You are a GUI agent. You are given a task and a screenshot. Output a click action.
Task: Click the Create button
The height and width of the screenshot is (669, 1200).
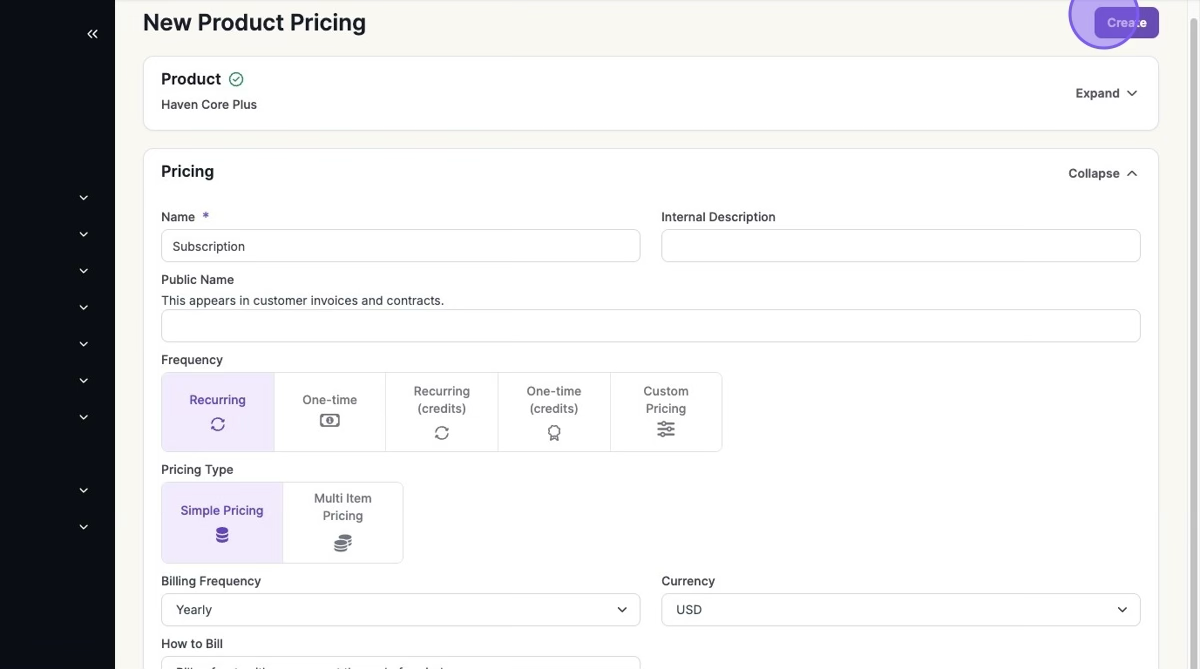1126,23
